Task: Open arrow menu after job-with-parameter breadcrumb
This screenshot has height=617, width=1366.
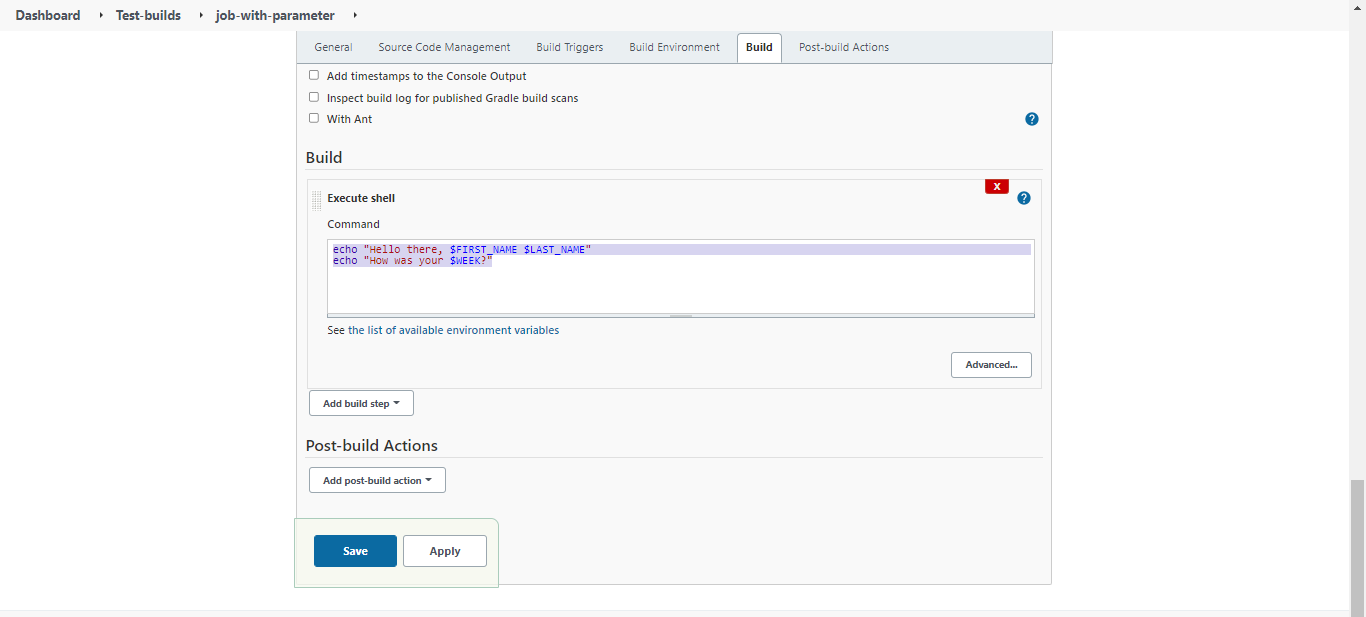Action: click(355, 15)
